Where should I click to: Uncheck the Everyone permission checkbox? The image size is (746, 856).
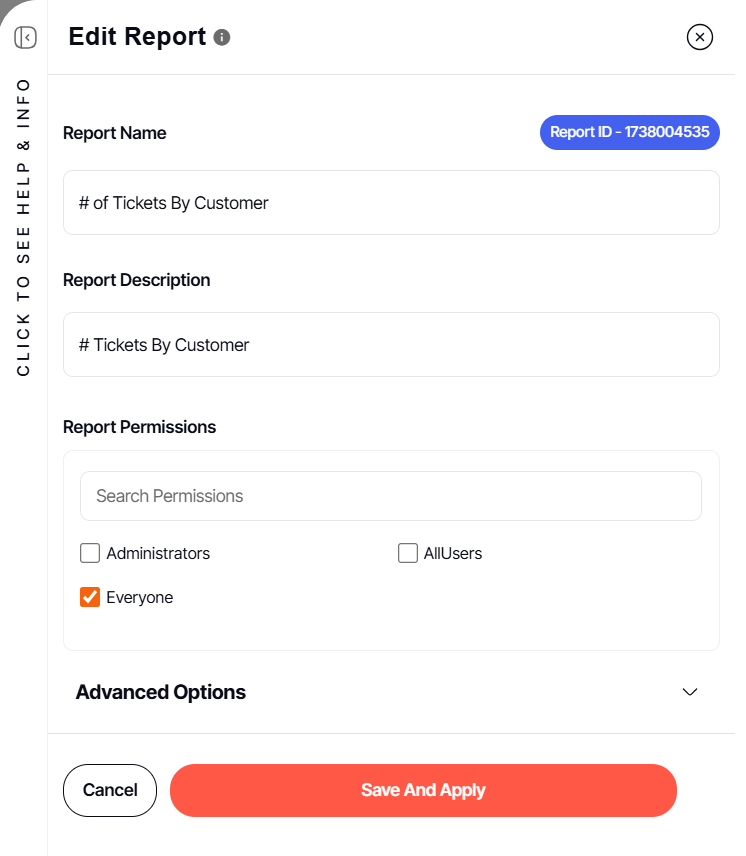click(90, 598)
